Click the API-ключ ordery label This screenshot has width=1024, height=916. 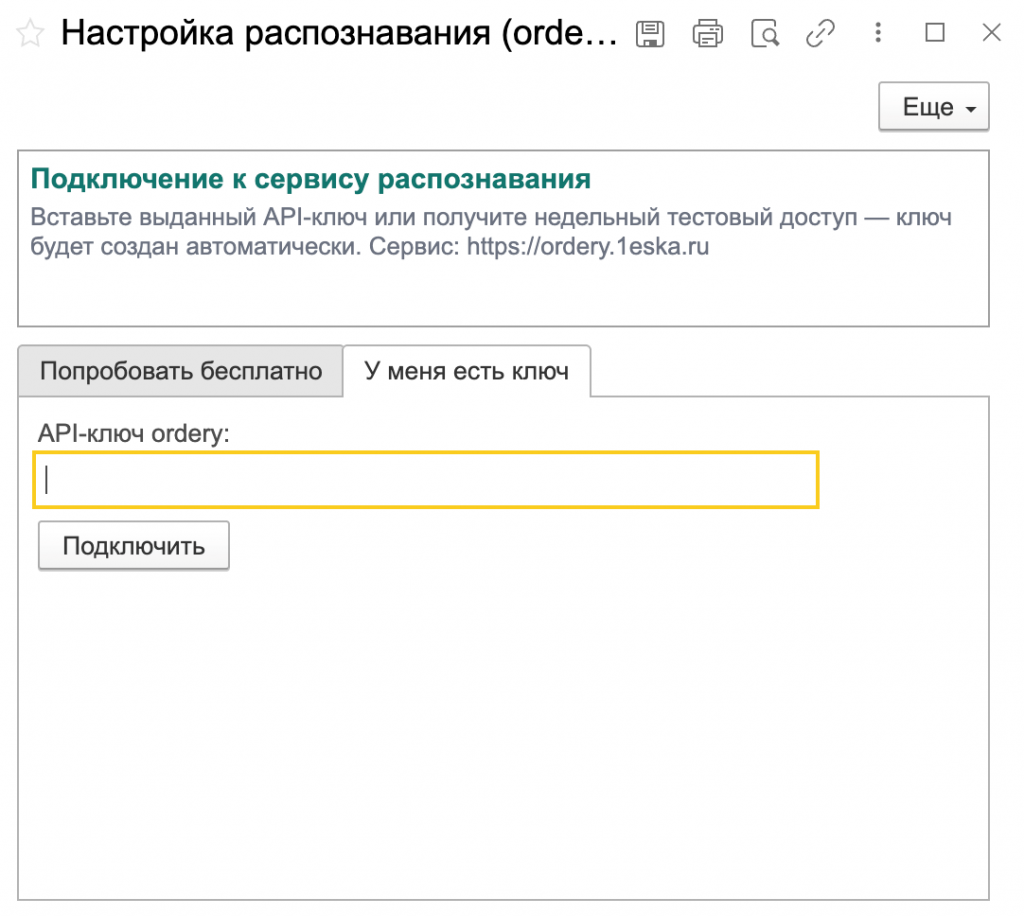(134, 433)
